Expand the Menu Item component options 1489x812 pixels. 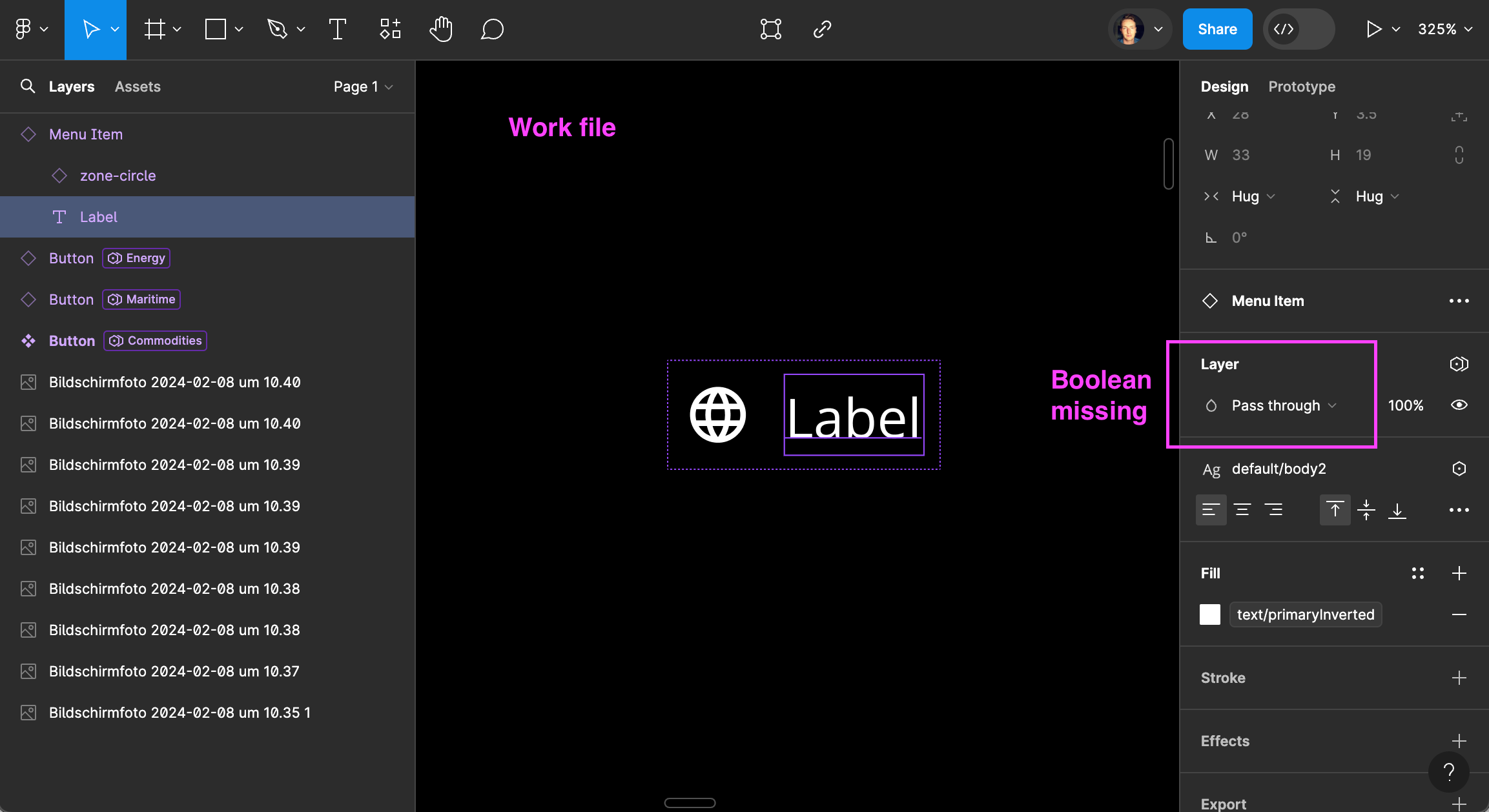1459,300
